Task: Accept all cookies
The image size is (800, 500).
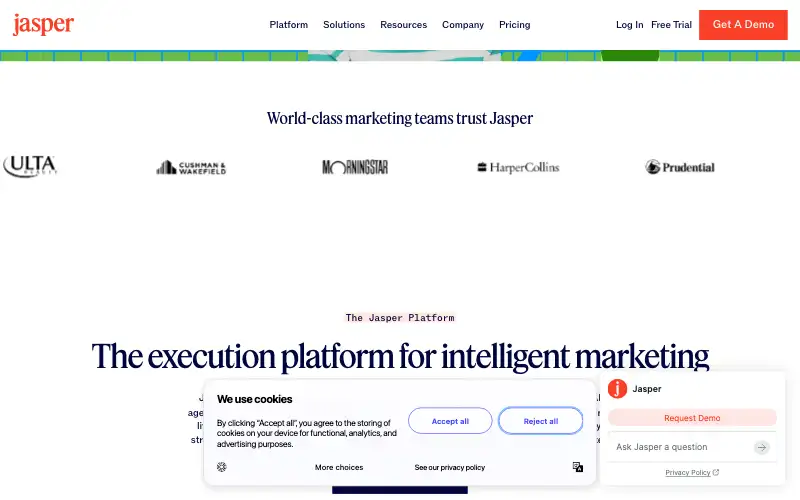Action: (x=450, y=421)
